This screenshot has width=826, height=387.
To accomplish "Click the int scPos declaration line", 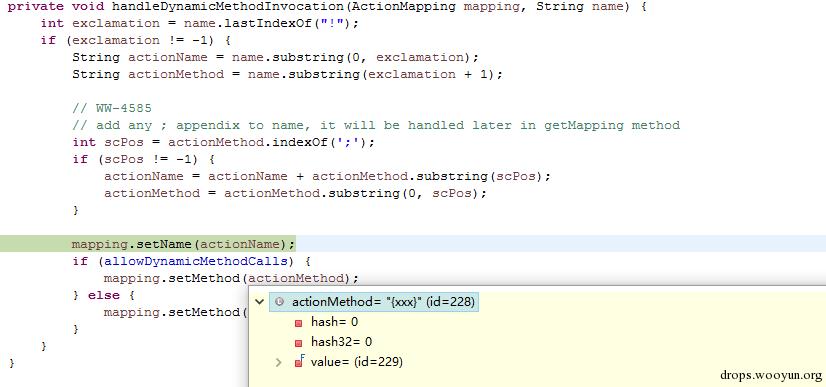I will 223,143.
